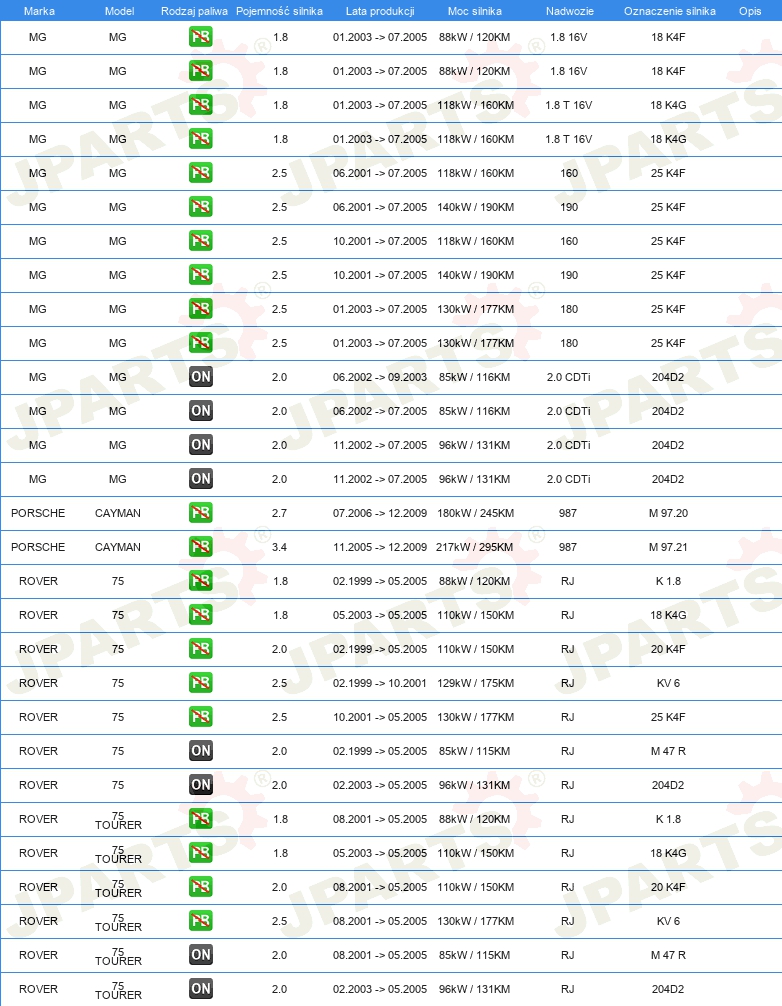Image resolution: width=782 pixels, height=1006 pixels.
Task: Click petrol icon in Rover 75 Tourer 20 K4F row
Action: click(x=201, y=887)
